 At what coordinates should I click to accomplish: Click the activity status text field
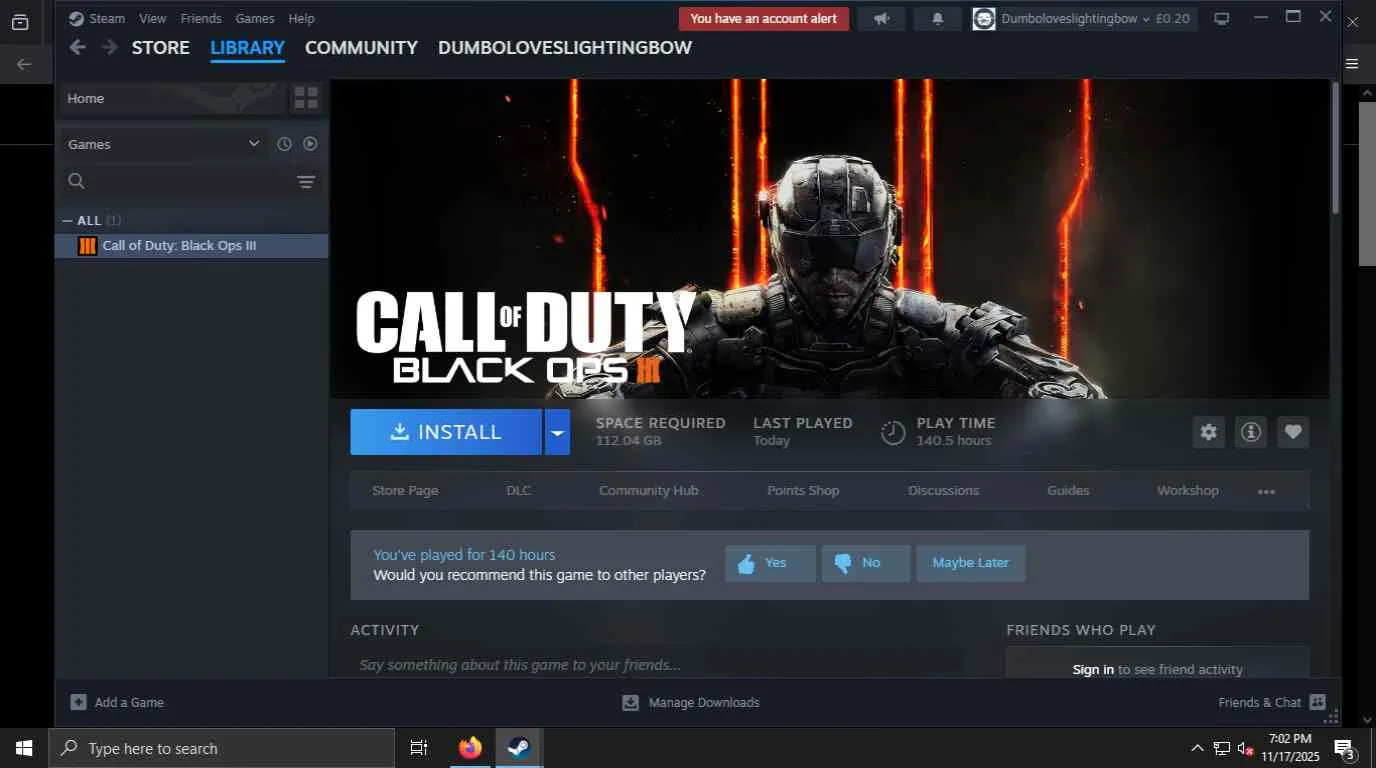[x=656, y=665]
